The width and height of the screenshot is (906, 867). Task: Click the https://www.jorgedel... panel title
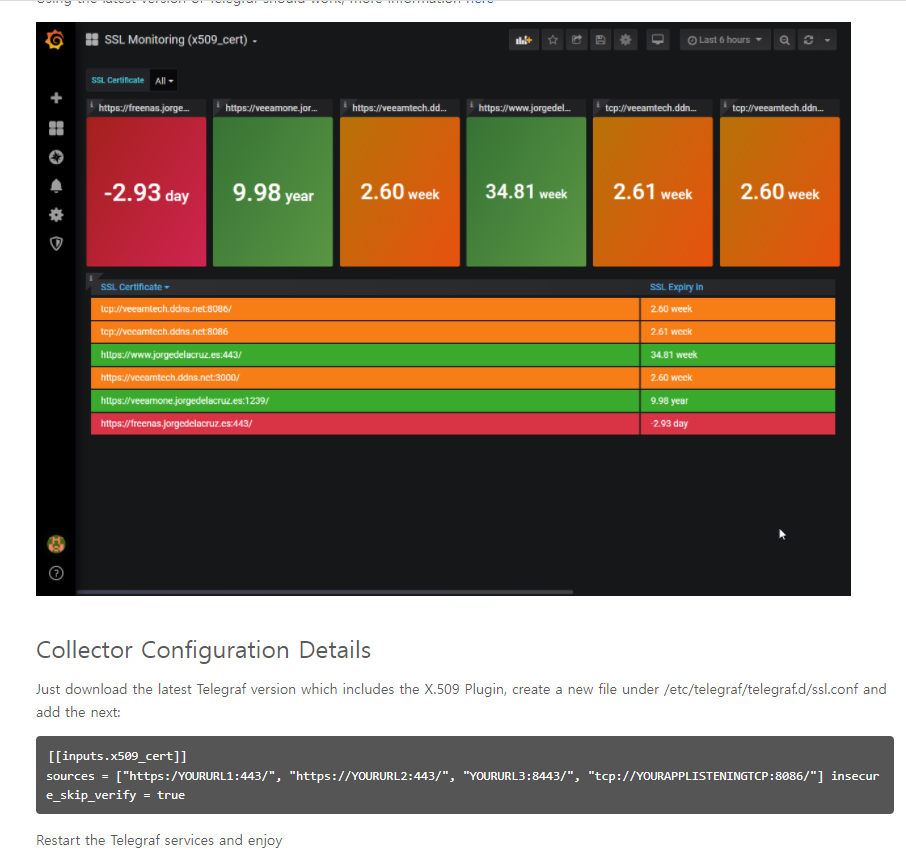[x=525, y=108]
